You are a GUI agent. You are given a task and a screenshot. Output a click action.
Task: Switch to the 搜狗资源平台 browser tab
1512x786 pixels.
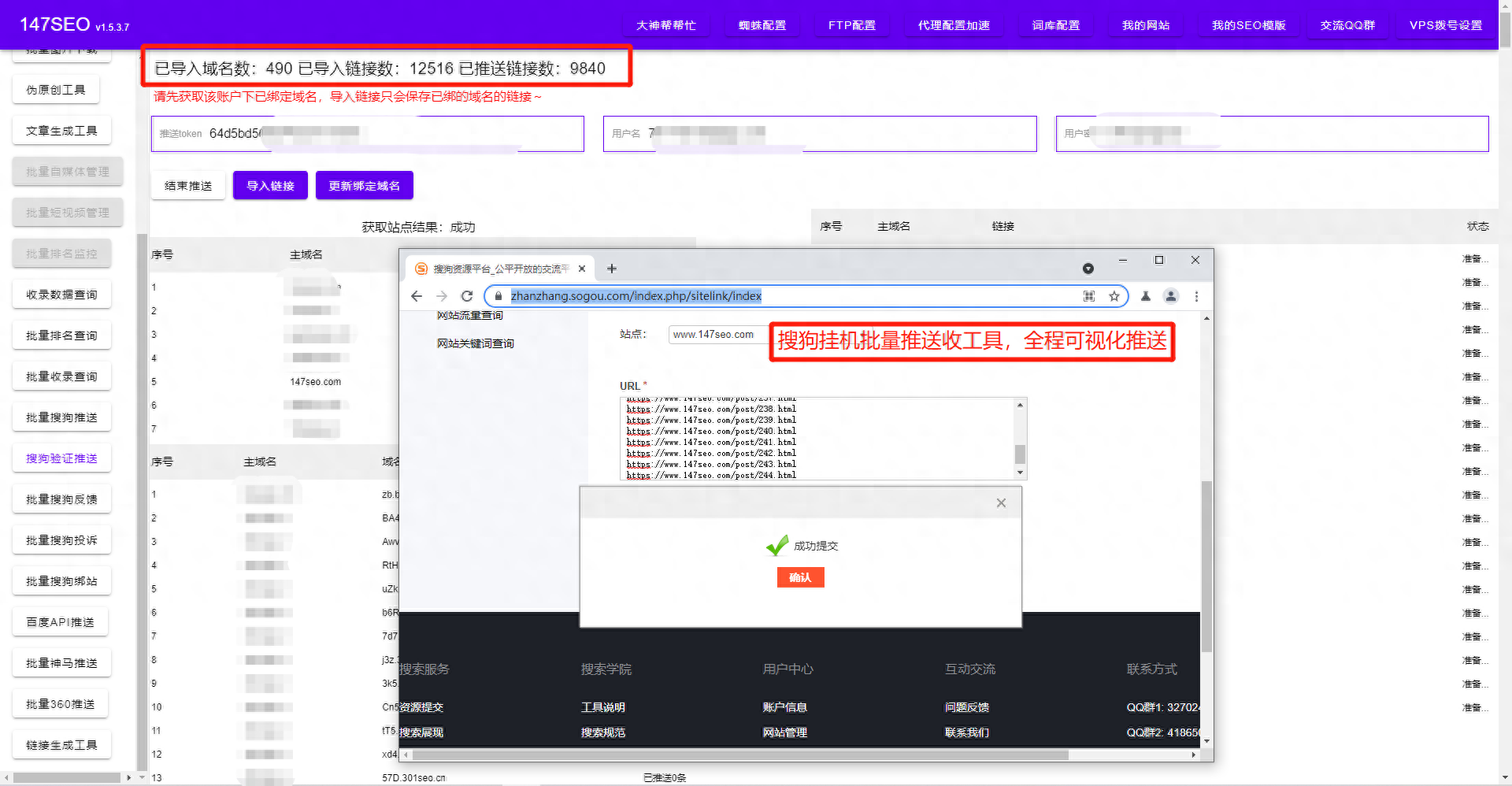coord(498,269)
